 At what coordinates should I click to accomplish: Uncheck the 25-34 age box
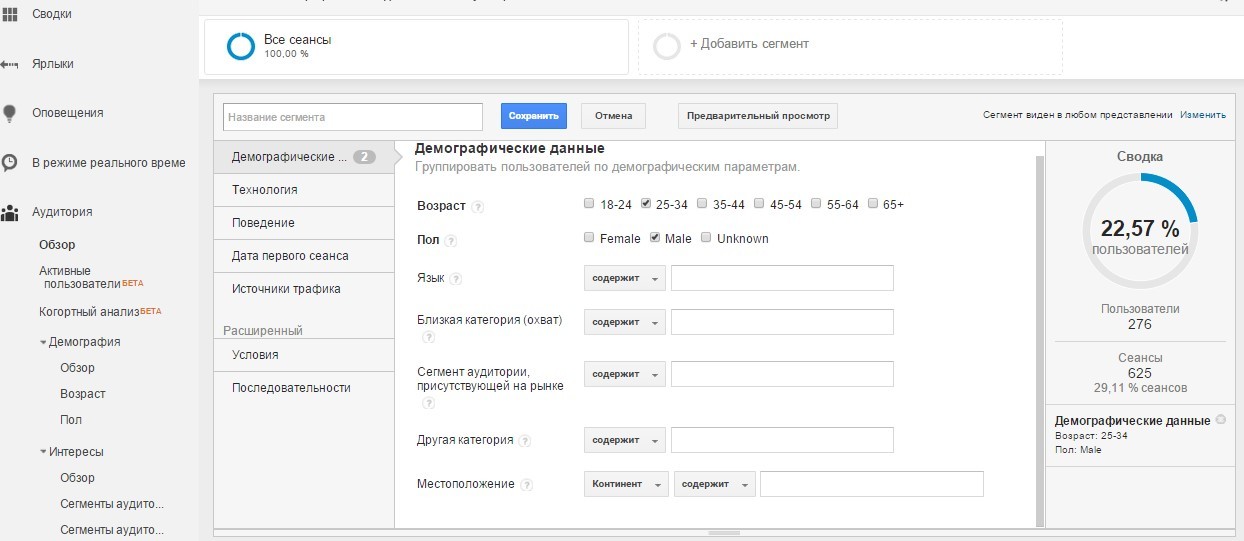(x=646, y=204)
